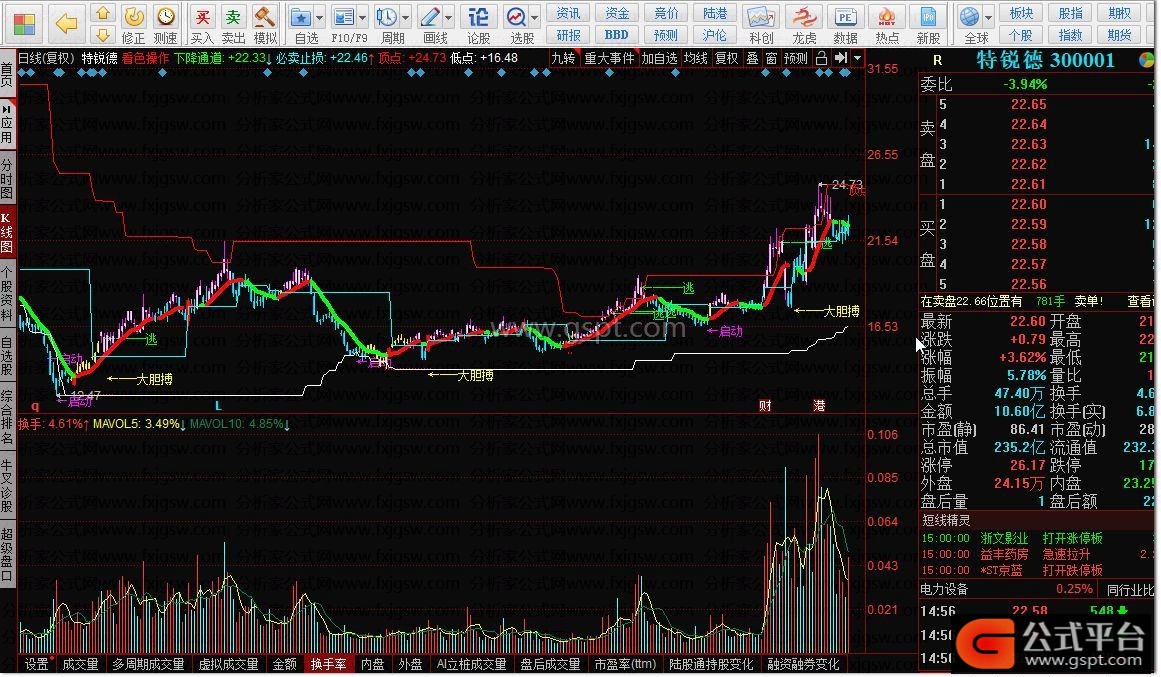Image resolution: width=1161 pixels, height=677 pixels.
Task: Click the 板块 sector button
Action: point(1021,13)
